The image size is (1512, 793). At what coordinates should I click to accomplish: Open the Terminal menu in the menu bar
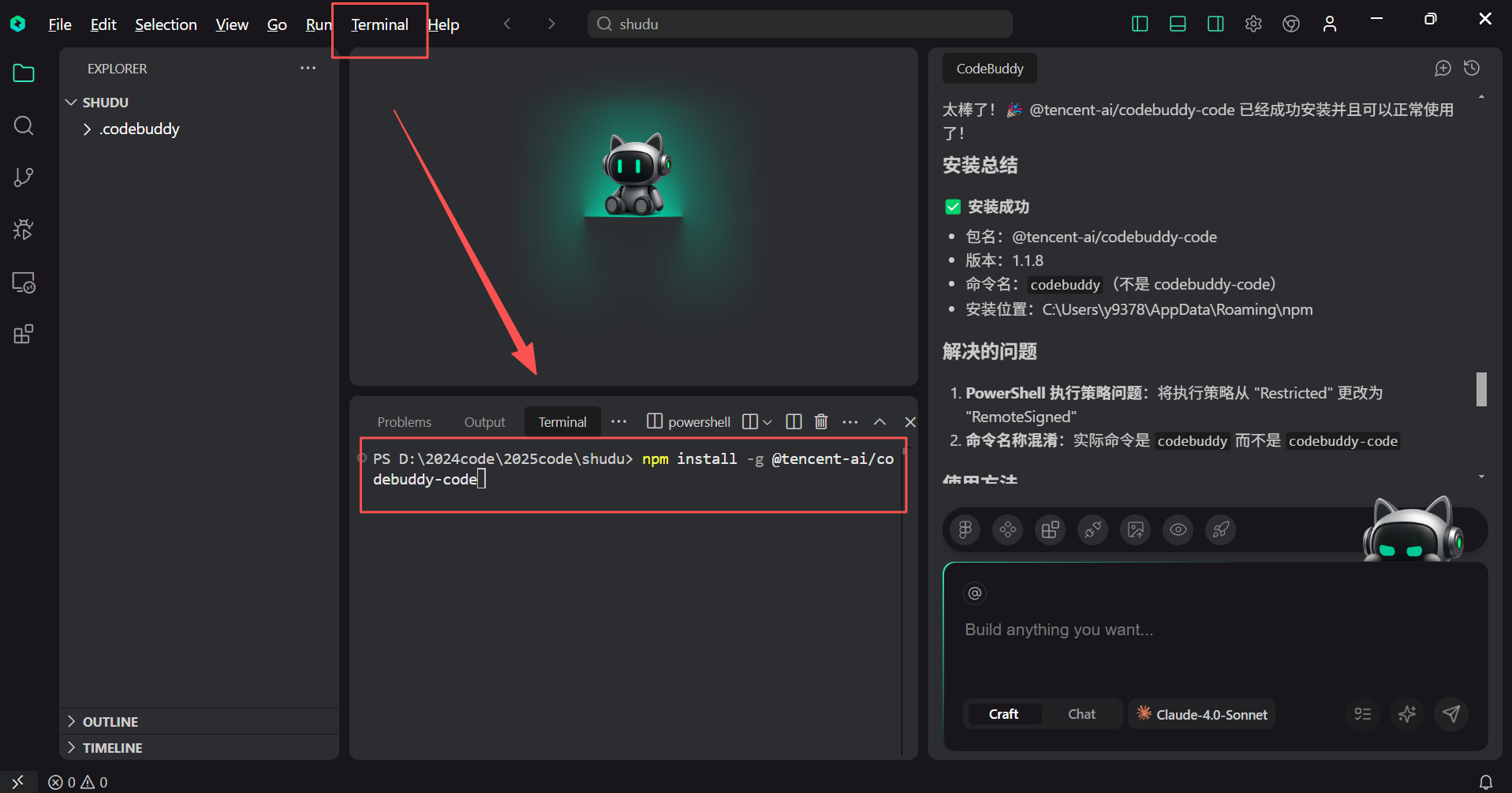point(379,24)
